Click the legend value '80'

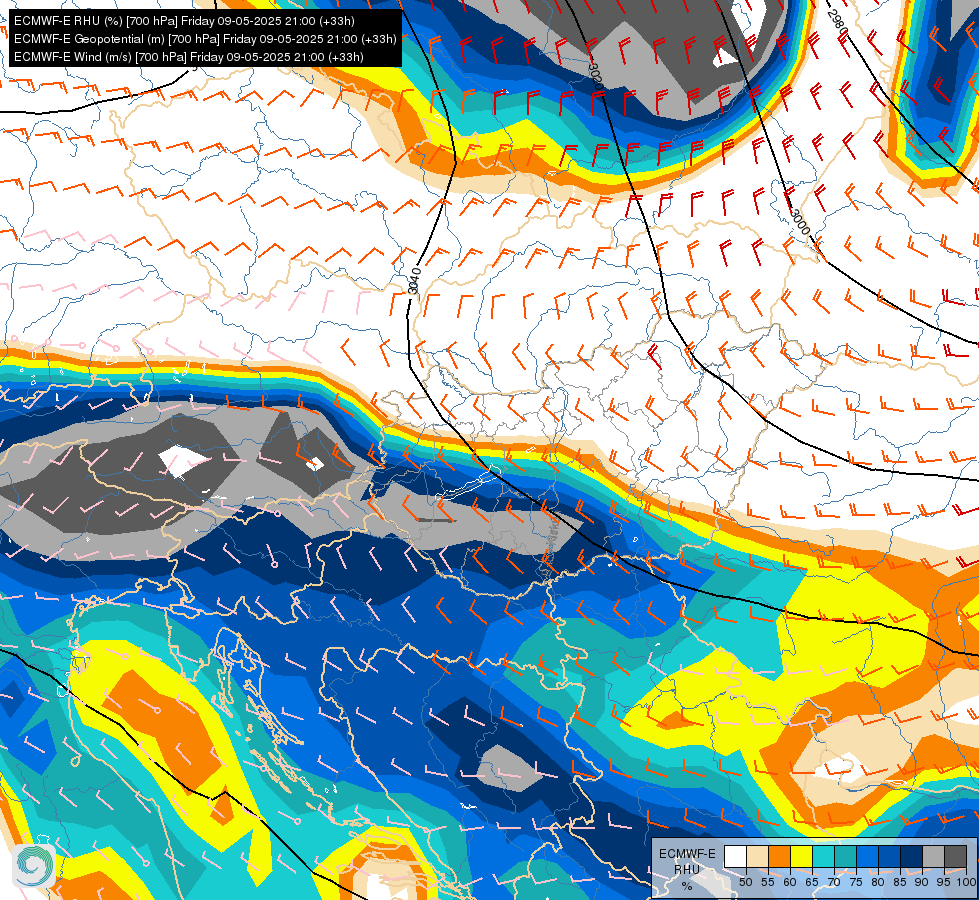pos(878,882)
